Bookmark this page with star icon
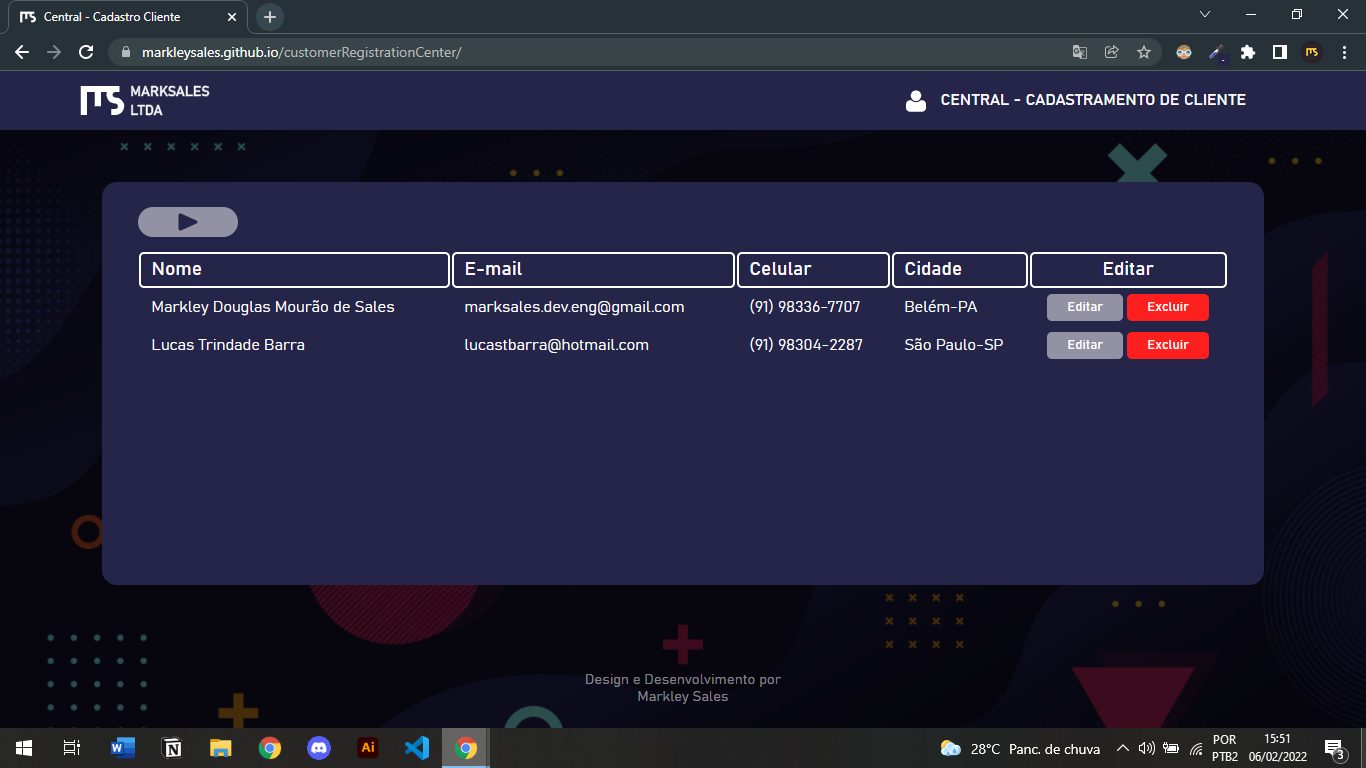The height and width of the screenshot is (768, 1366). click(x=1144, y=52)
